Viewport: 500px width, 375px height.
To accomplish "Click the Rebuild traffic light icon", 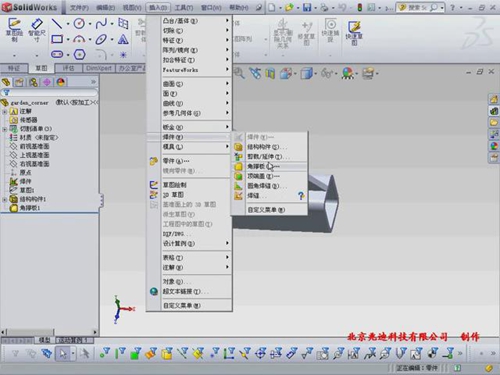I will (360, 7).
